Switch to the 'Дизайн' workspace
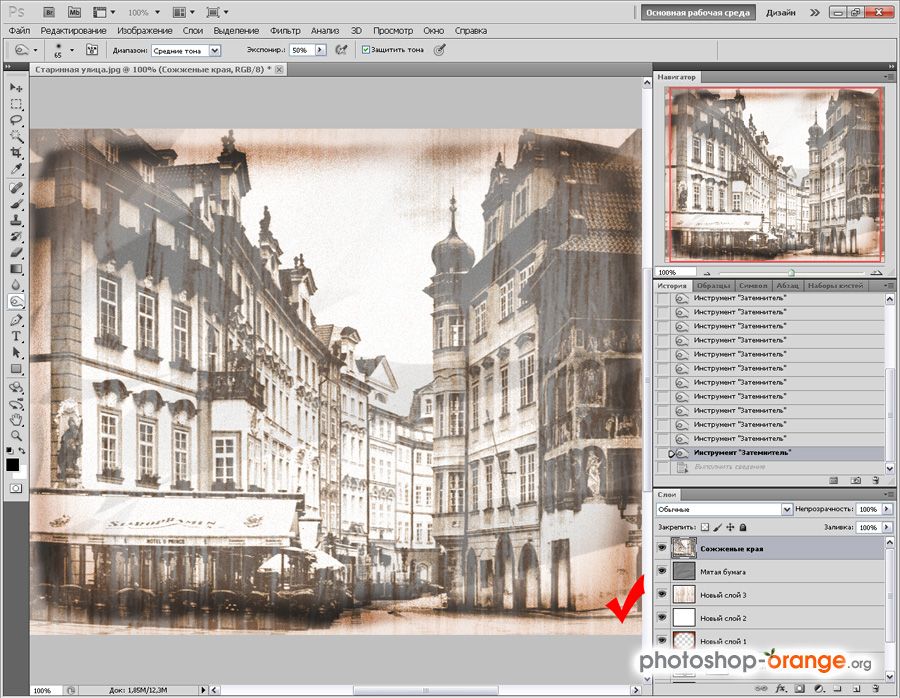Image resolution: width=900 pixels, height=698 pixels. coord(781,13)
